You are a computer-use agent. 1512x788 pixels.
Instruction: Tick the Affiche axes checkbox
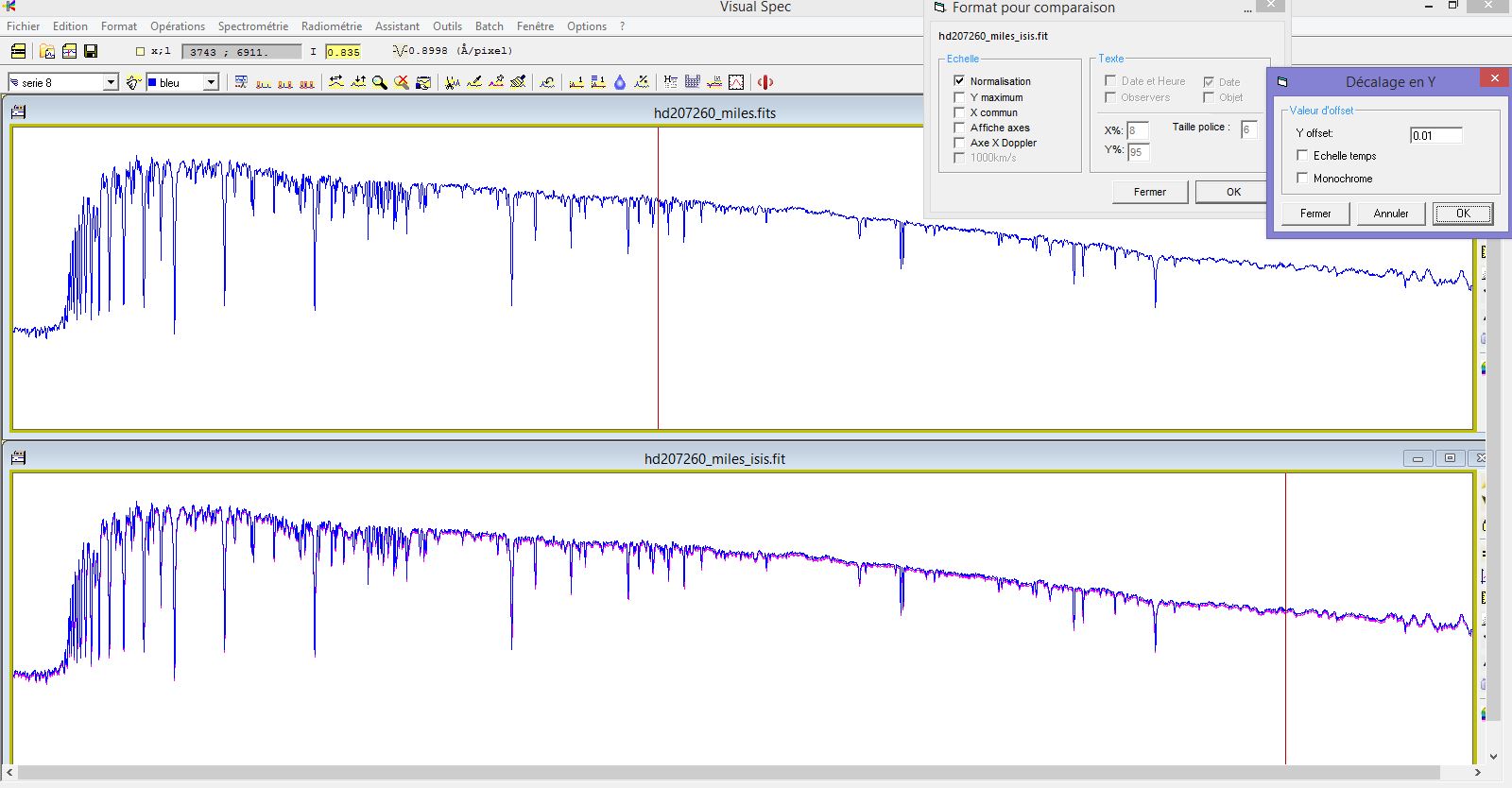click(x=960, y=128)
